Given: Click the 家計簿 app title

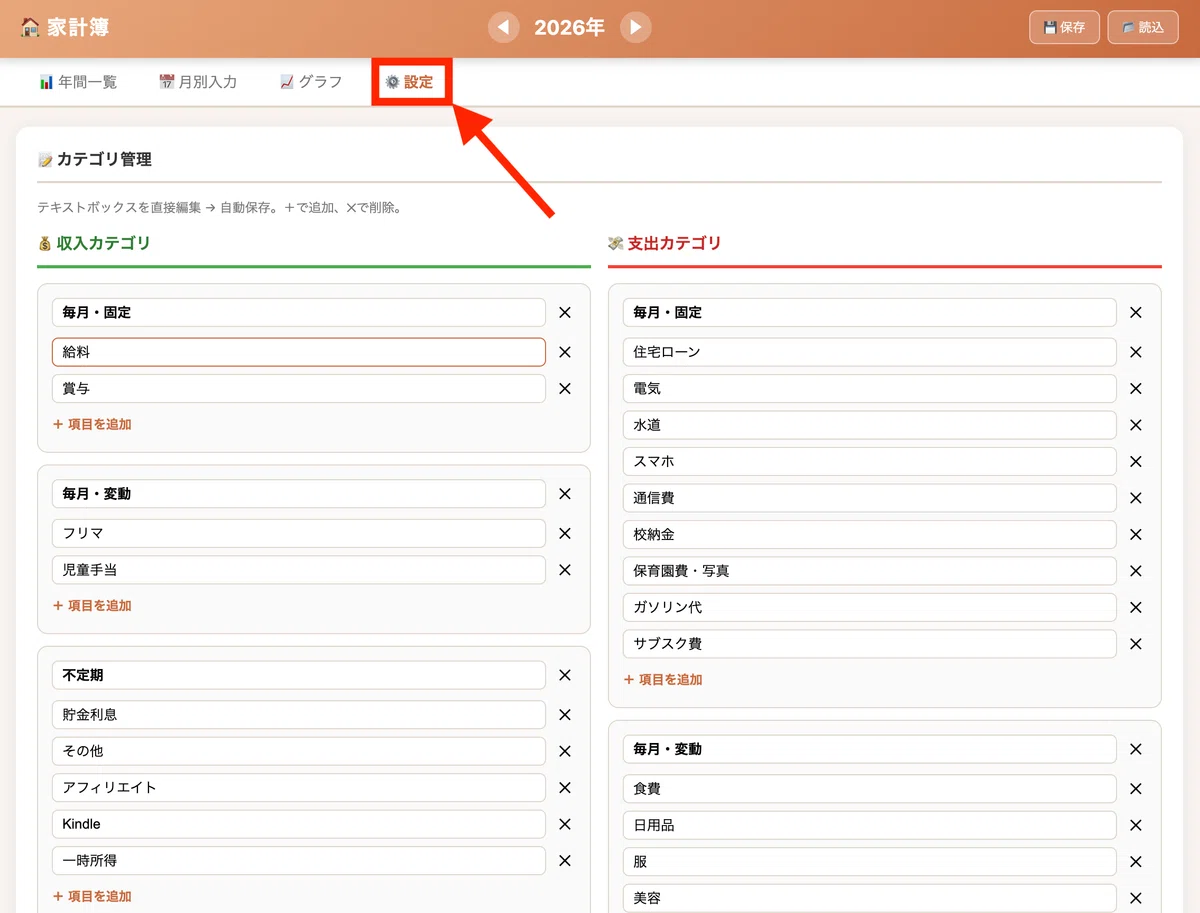Looking at the screenshot, I should (65, 27).
